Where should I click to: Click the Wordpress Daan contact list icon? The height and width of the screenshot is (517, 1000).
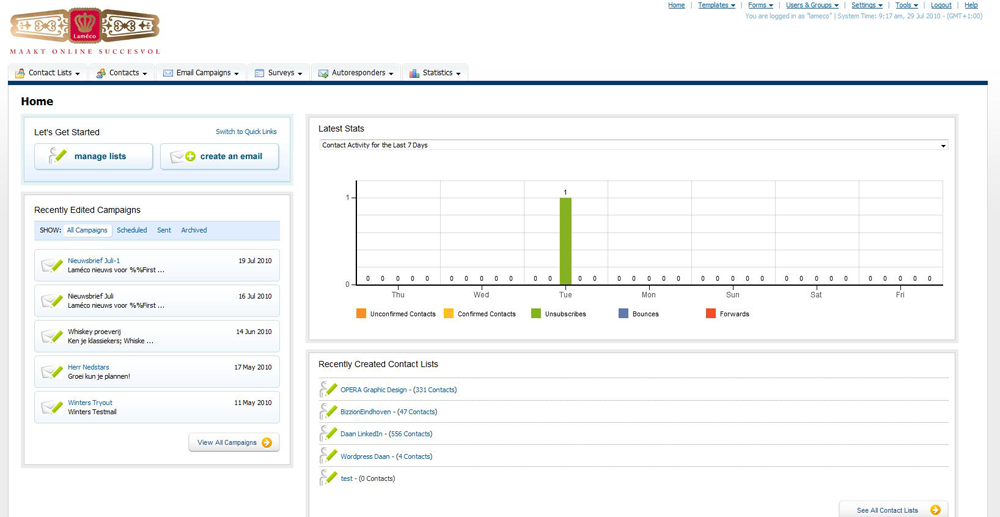tap(328, 456)
